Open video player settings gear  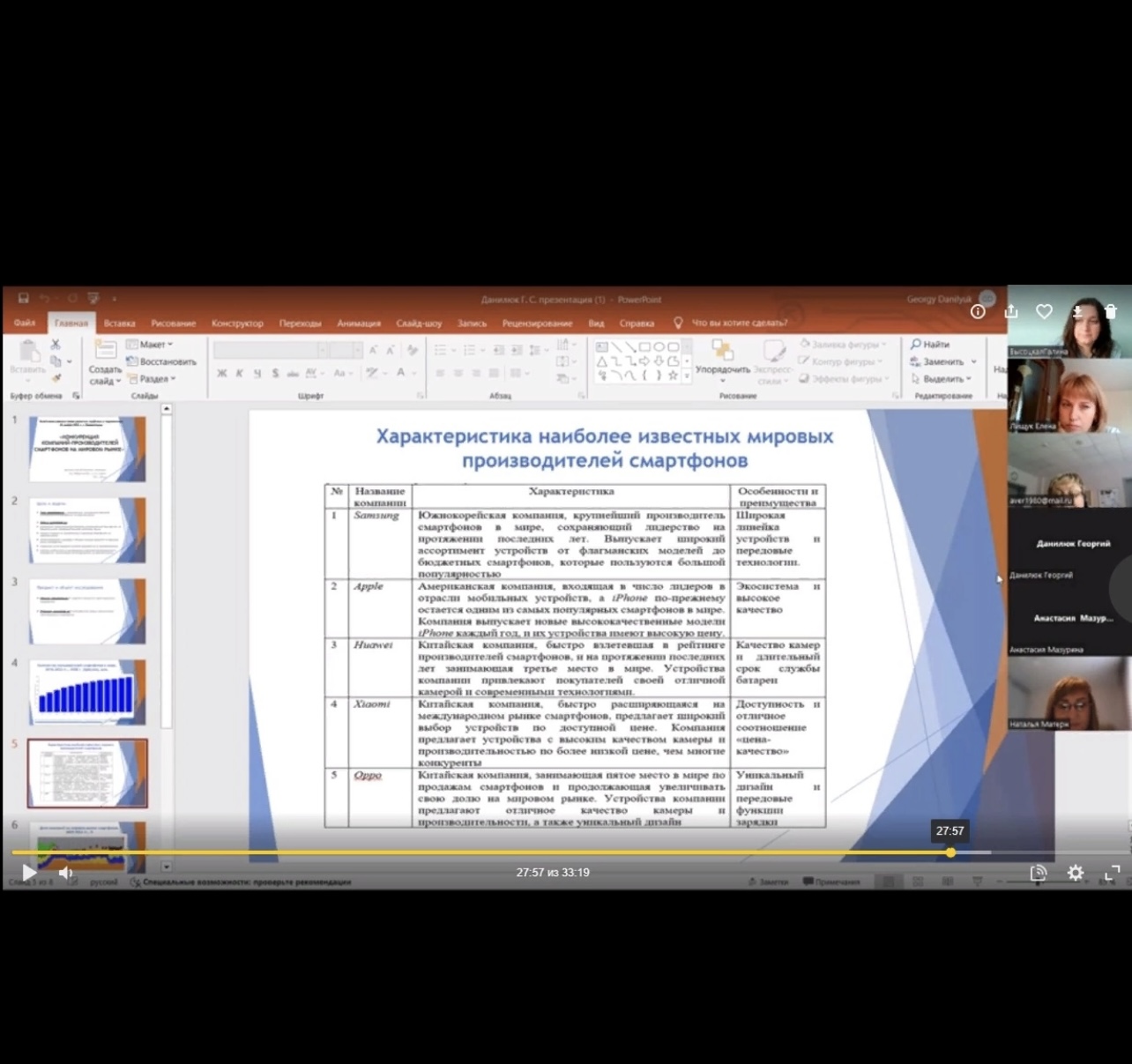coord(1076,873)
